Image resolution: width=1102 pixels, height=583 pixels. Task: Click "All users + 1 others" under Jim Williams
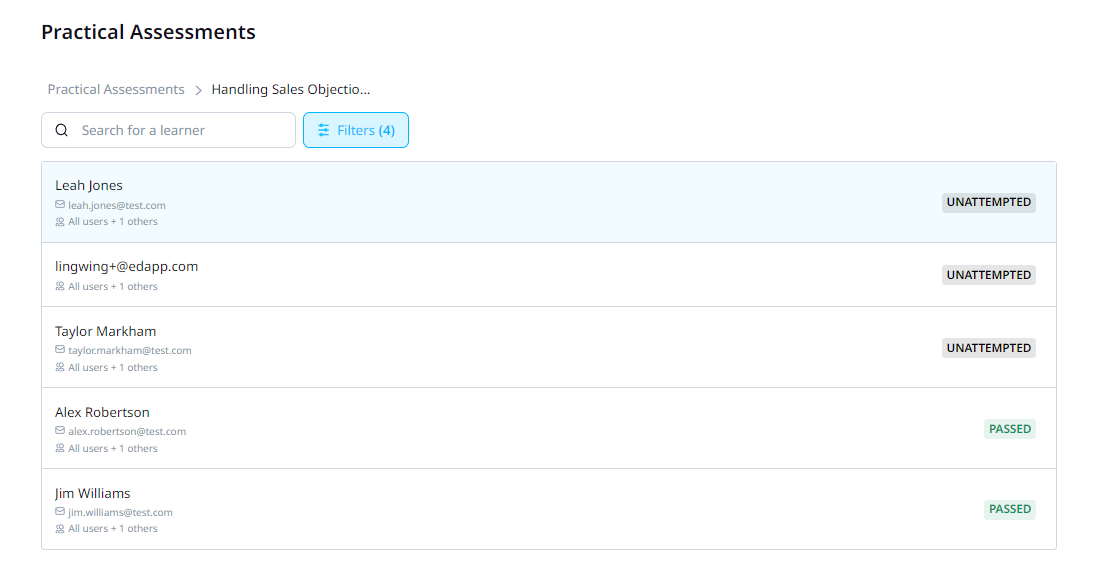click(x=112, y=529)
